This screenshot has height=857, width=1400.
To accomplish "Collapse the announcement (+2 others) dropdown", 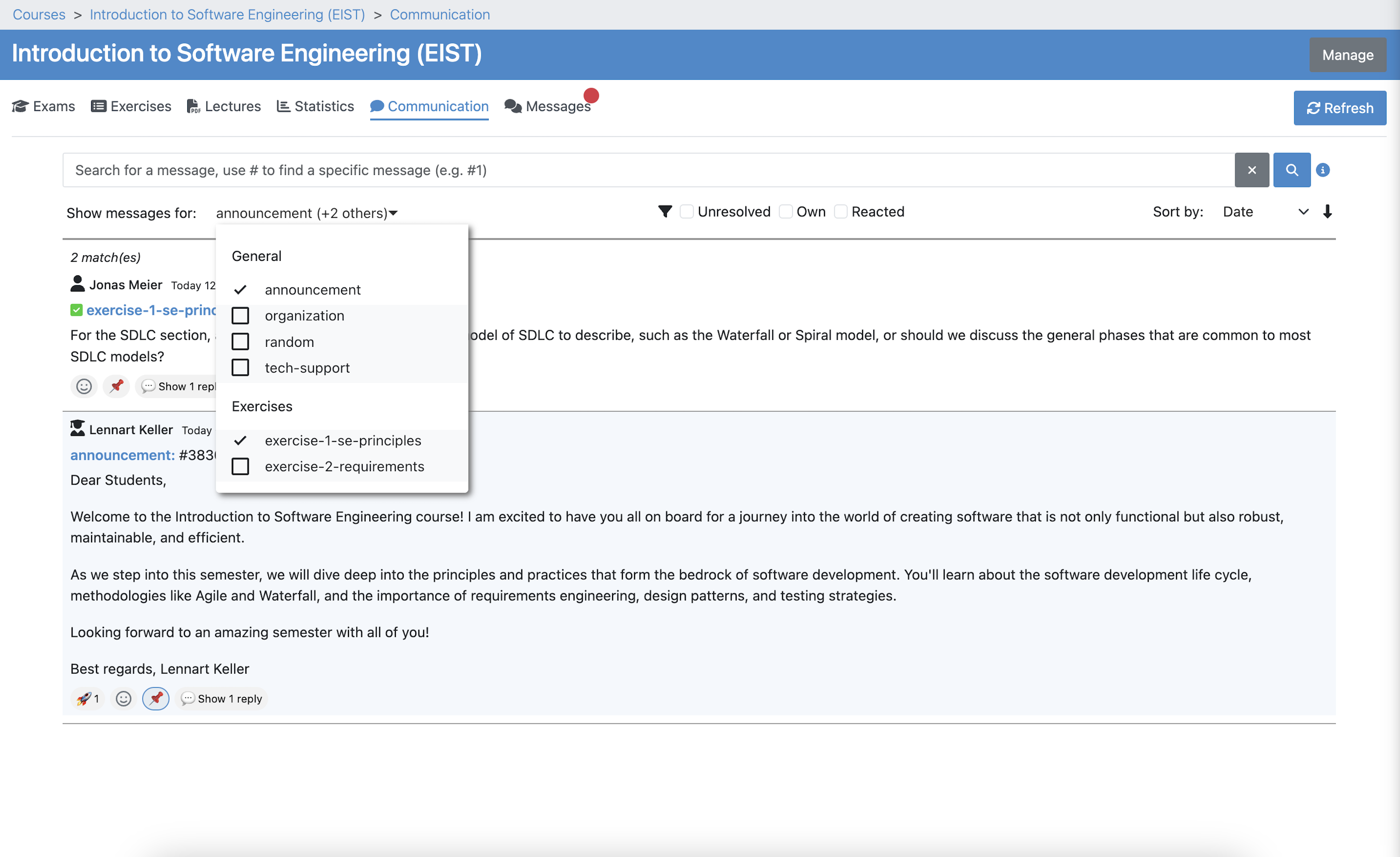I will [307, 213].
